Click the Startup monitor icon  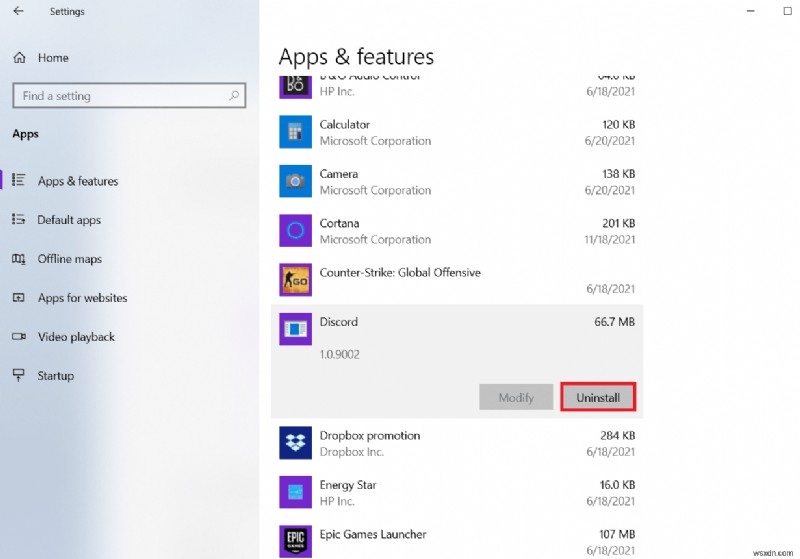[18, 375]
